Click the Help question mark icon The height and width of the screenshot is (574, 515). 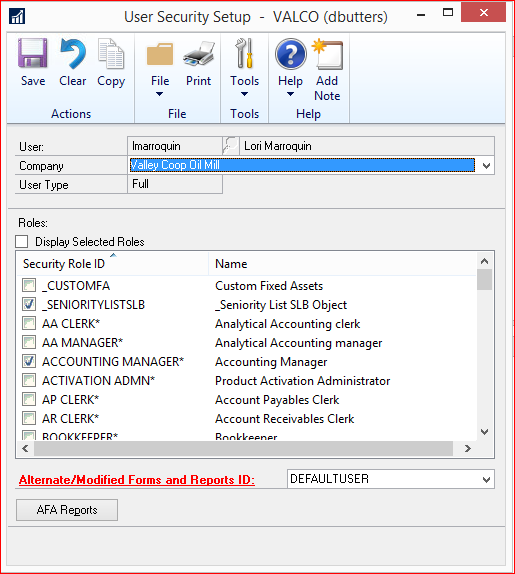pyautogui.click(x=291, y=54)
